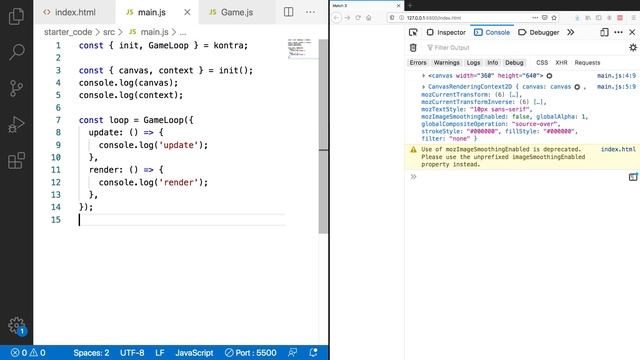The width and height of the screenshot is (640, 360).
Task: Open the Firefox hamburger menu
Action: tap(633, 18)
